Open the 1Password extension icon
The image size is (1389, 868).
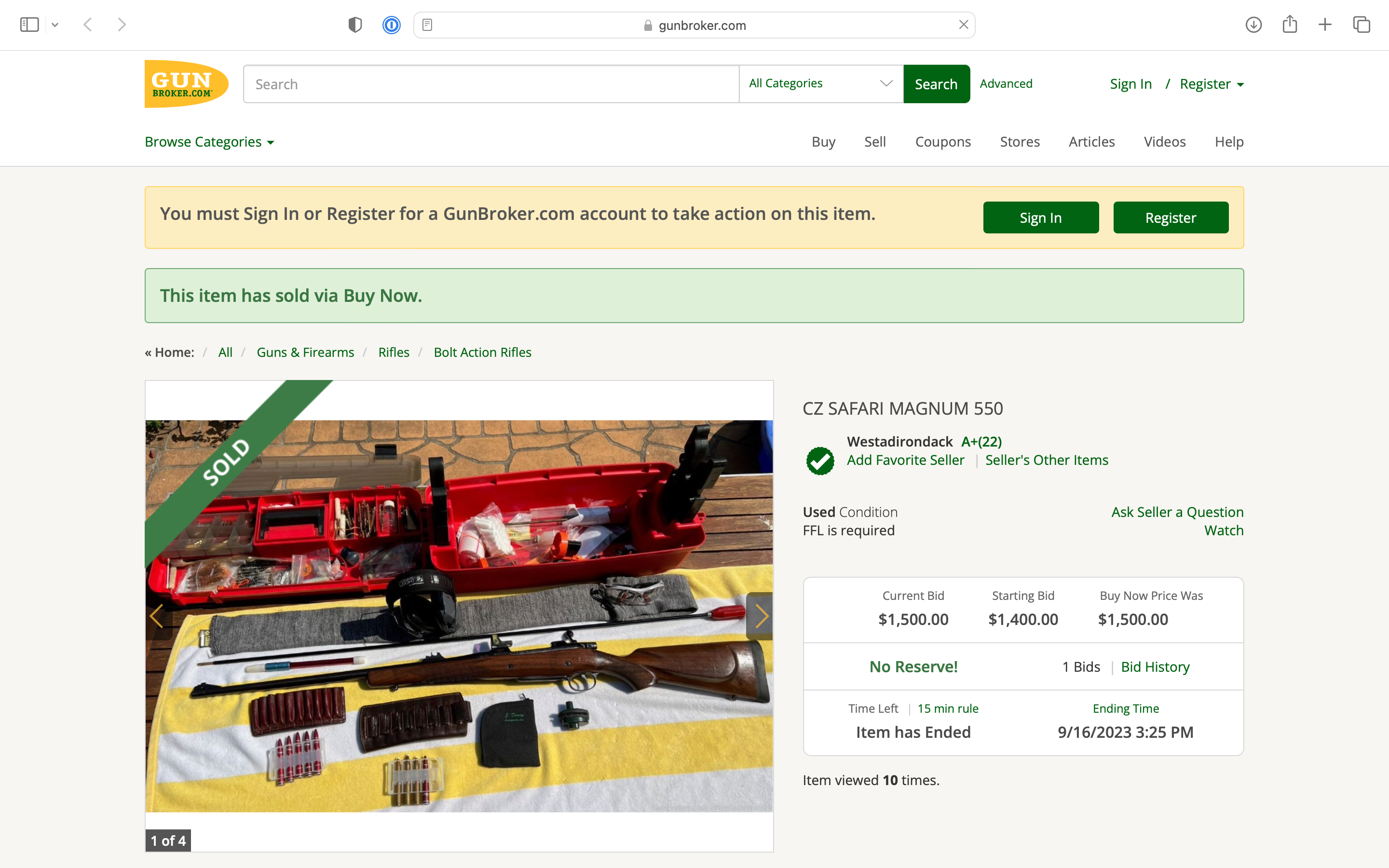tap(392, 25)
